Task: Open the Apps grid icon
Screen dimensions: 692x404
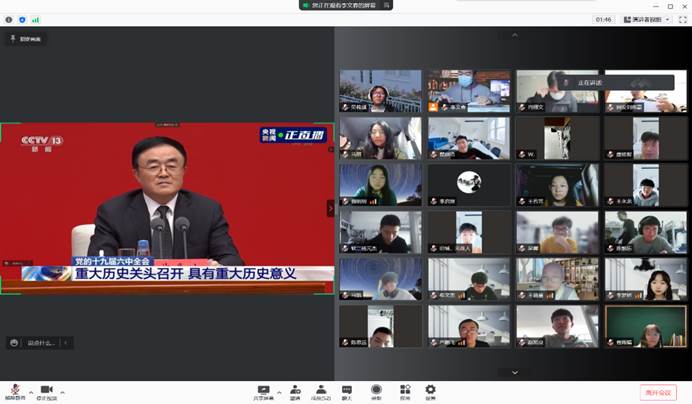Action: point(404,390)
